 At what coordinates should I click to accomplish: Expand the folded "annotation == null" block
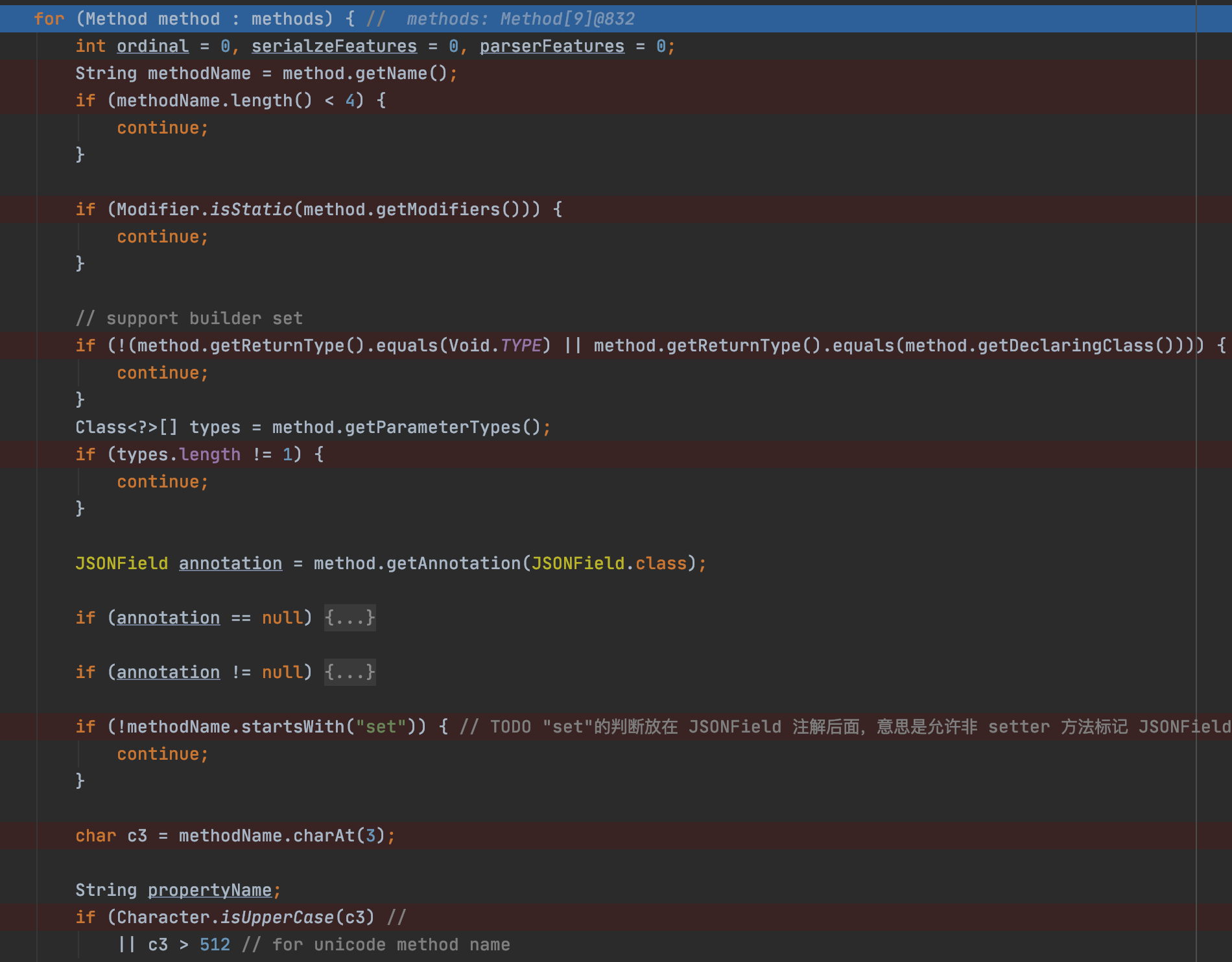coord(349,618)
